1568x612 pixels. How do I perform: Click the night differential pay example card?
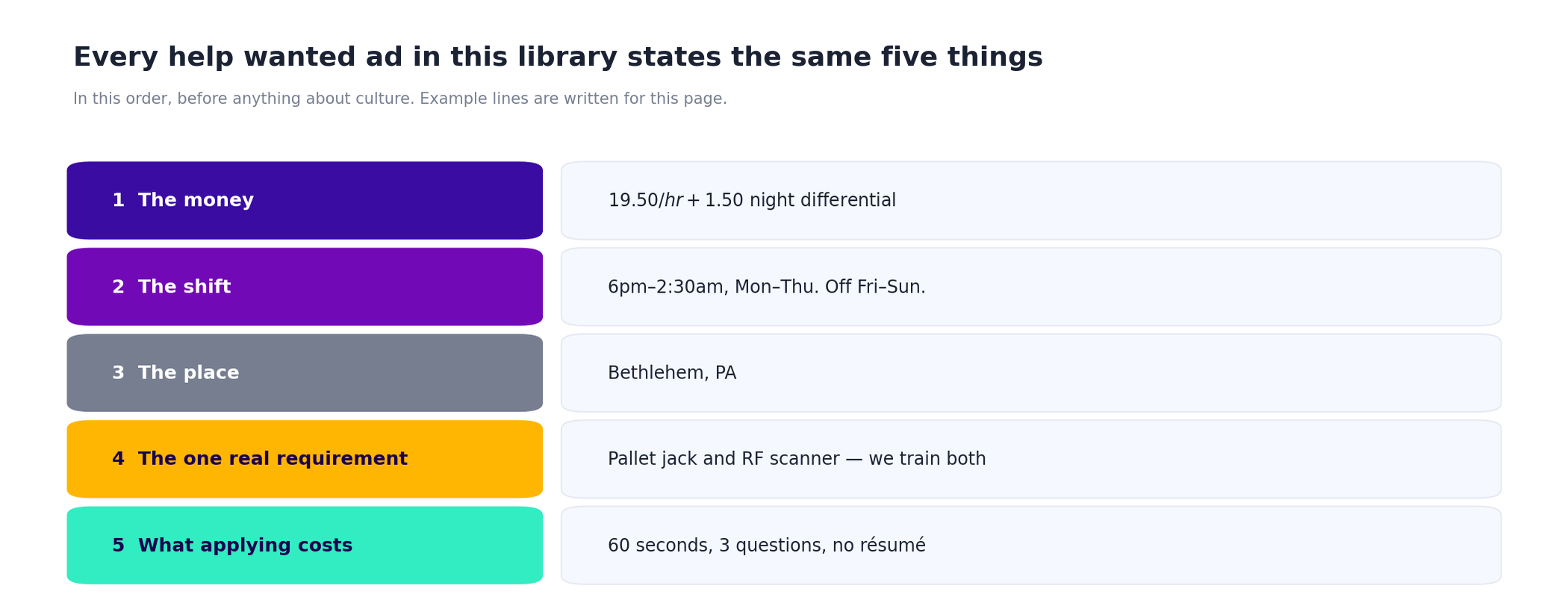pyautogui.click(x=1031, y=201)
